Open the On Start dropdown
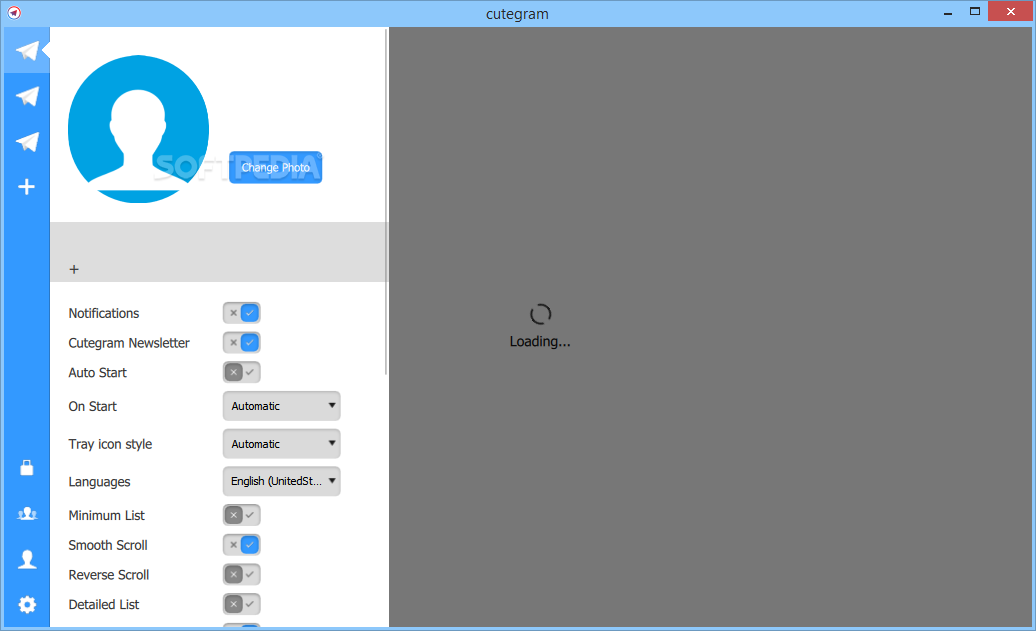 tap(281, 406)
